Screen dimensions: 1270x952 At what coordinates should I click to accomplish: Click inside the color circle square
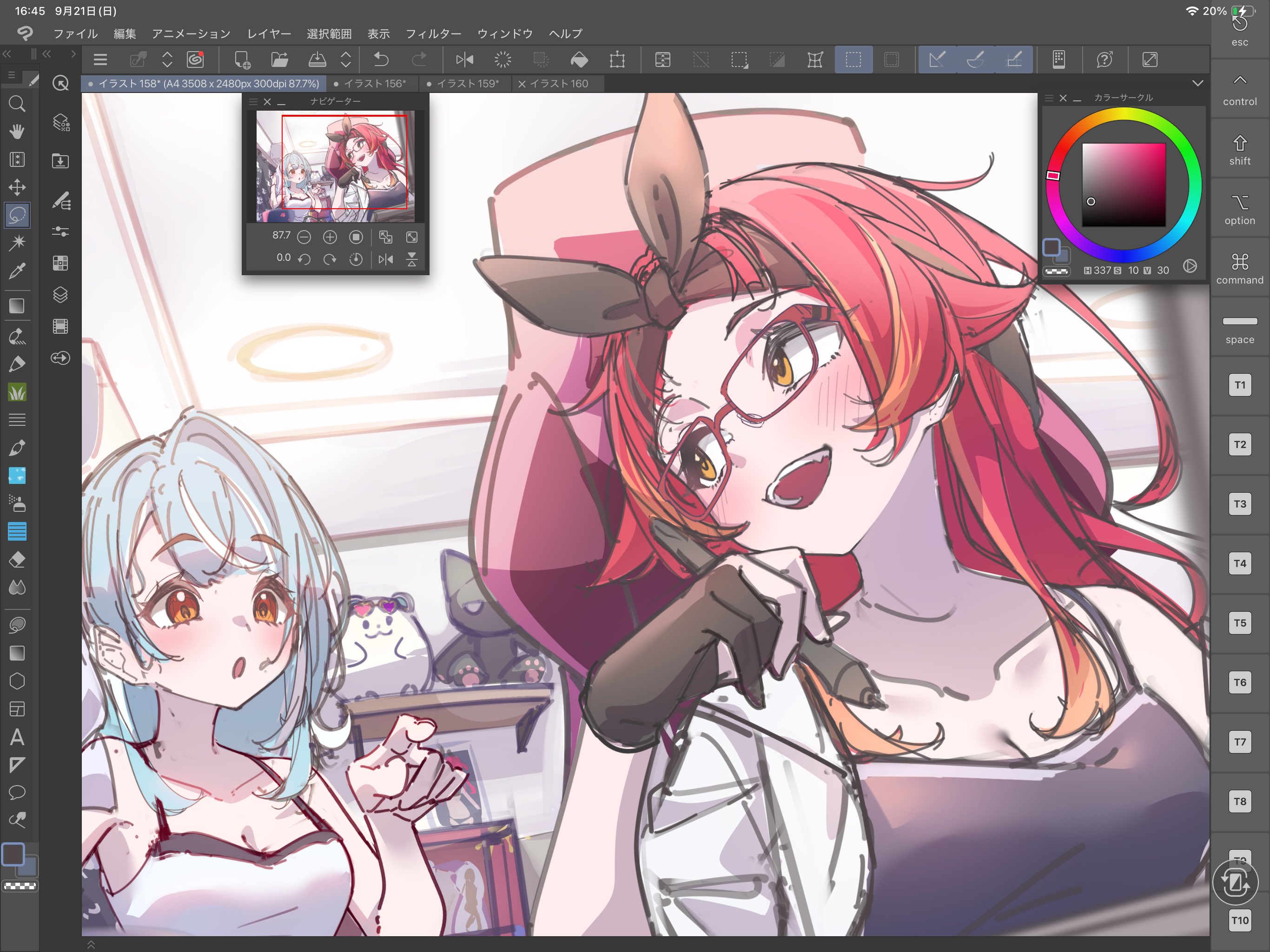pos(1124,185)
